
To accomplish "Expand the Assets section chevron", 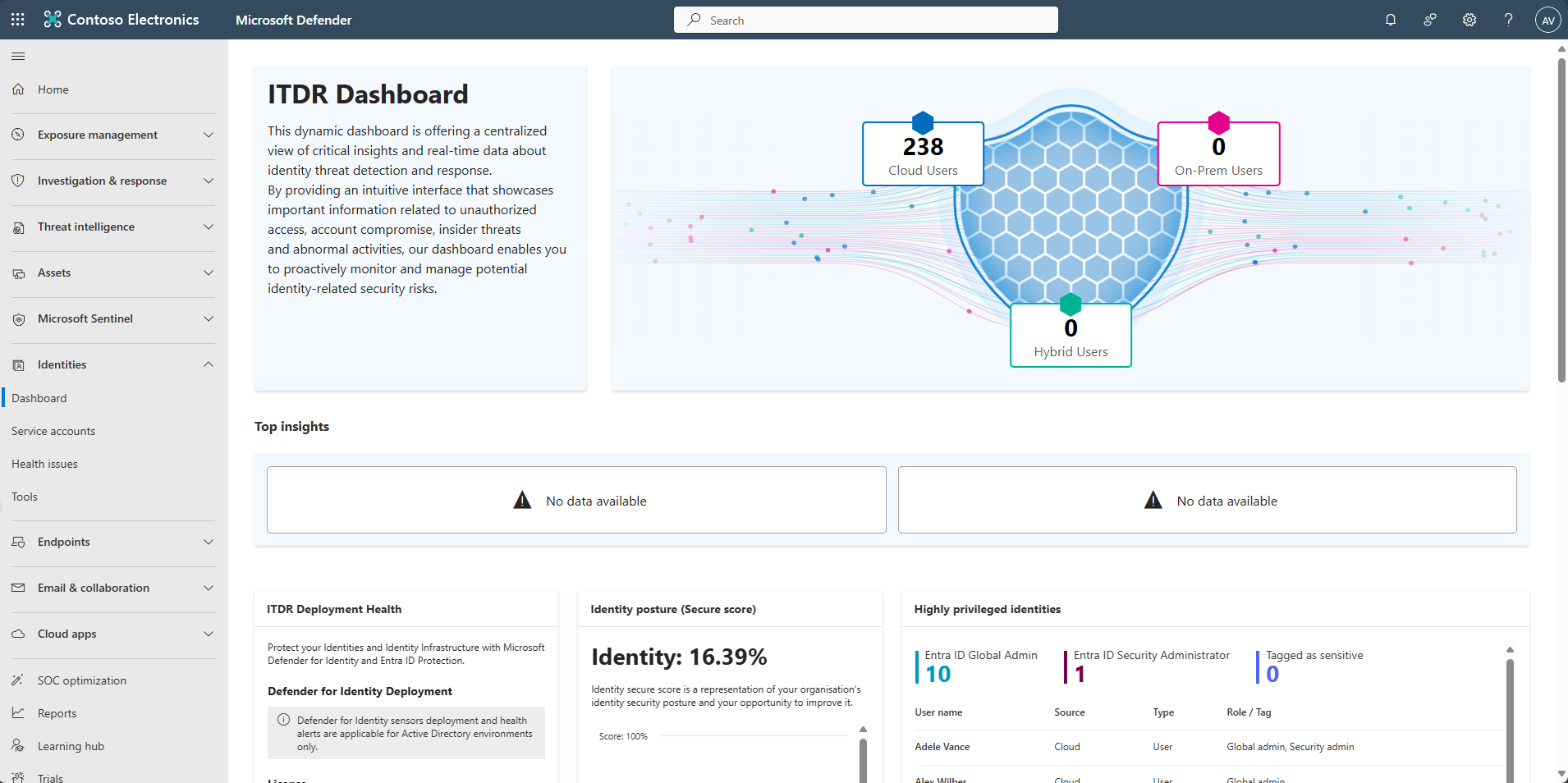I will click(209, 272).
